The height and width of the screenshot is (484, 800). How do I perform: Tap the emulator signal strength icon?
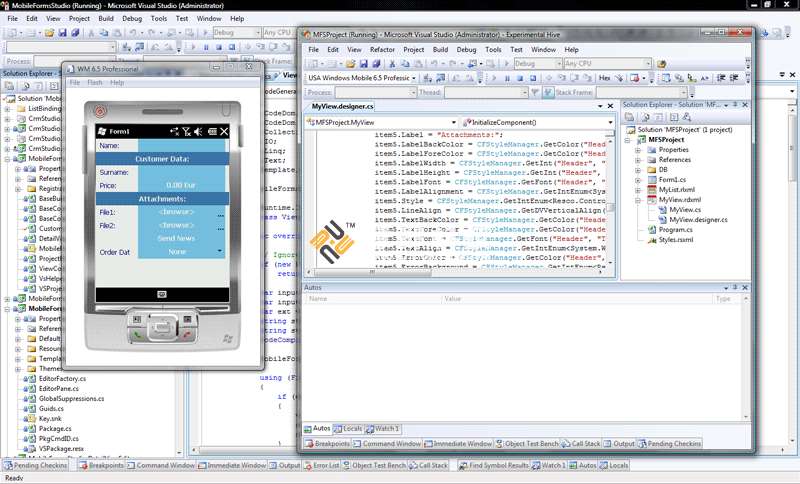tap(187, 131)
